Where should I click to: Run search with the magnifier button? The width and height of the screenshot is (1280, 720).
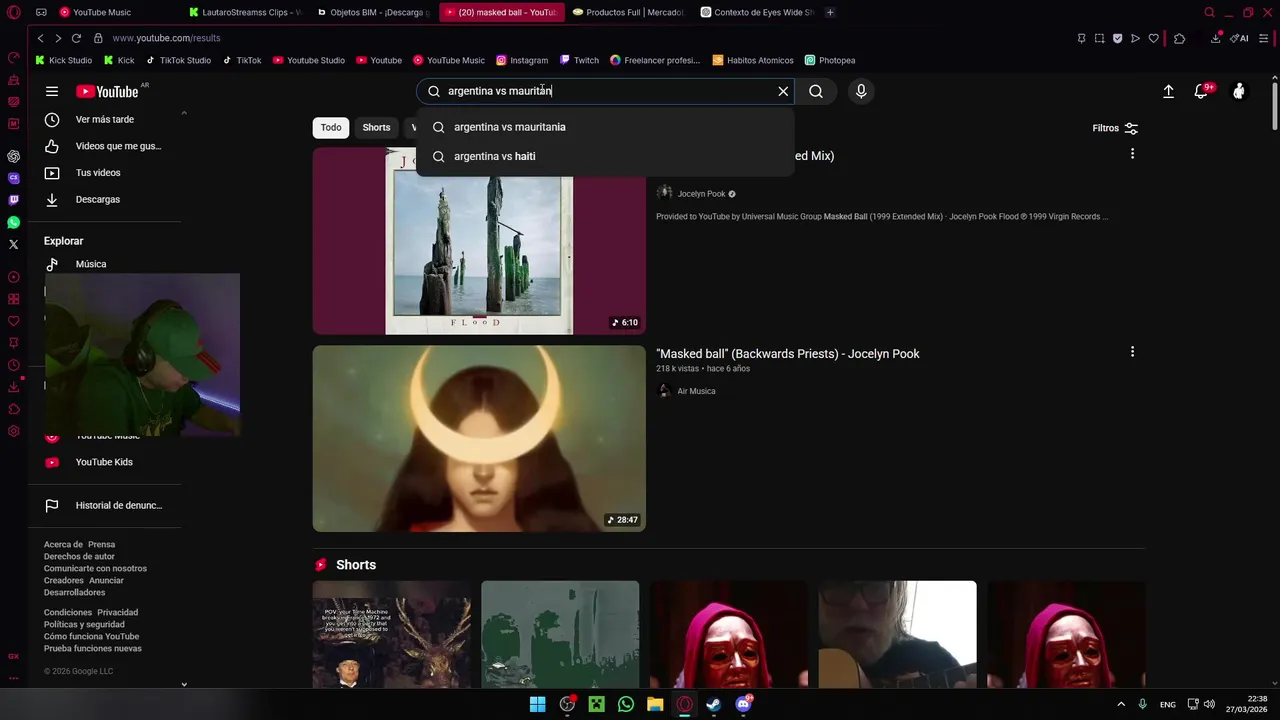pos(816,91)
